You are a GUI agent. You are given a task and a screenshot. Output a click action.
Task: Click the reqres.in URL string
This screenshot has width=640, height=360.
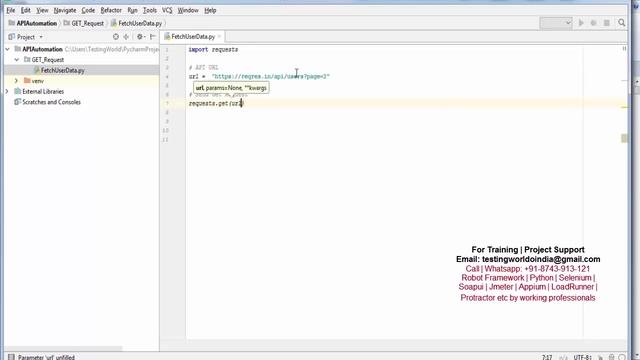[x=271, y=76]
